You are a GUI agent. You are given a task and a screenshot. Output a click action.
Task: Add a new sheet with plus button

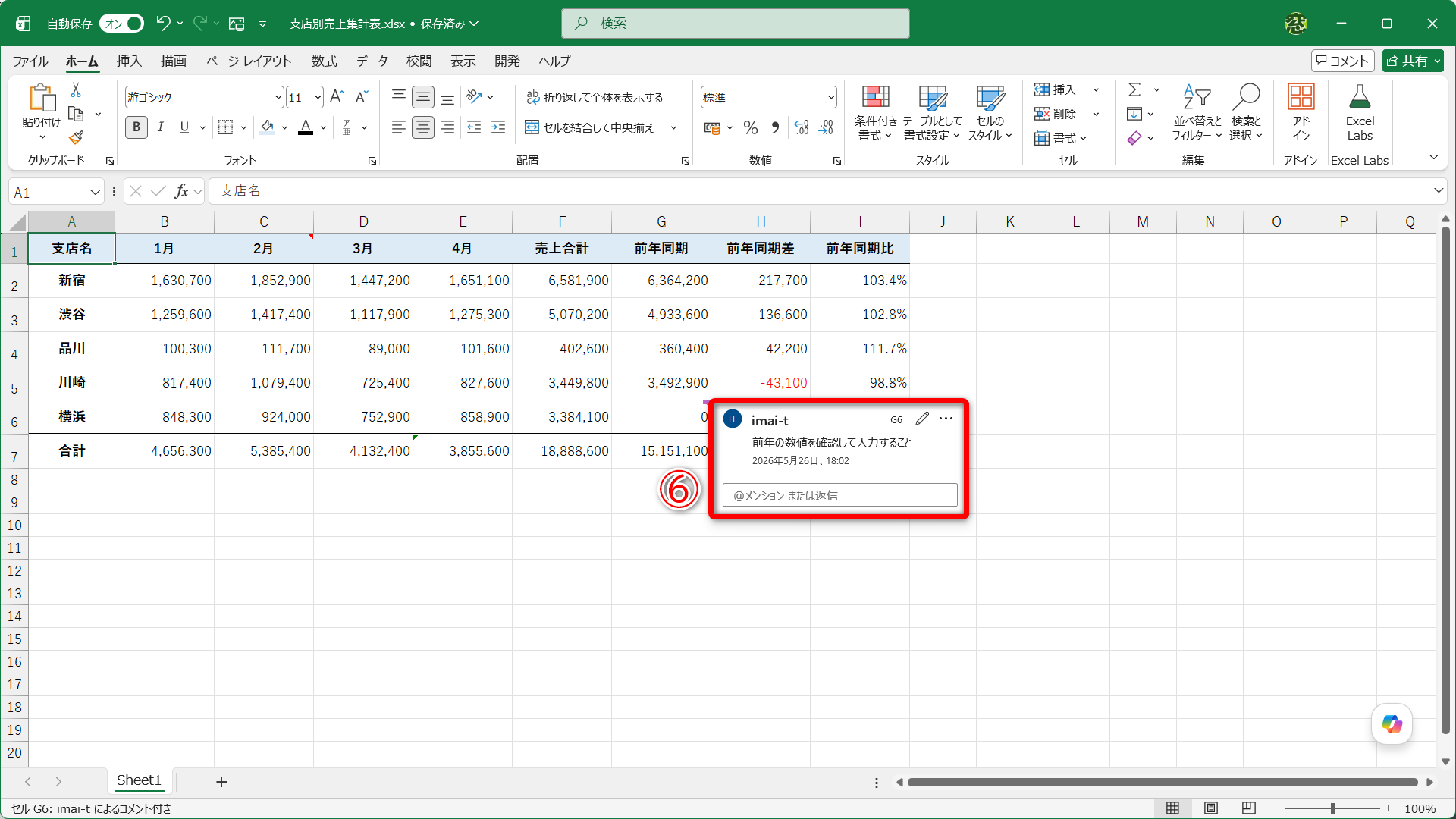pyautogui.click(x=221, y=781)
